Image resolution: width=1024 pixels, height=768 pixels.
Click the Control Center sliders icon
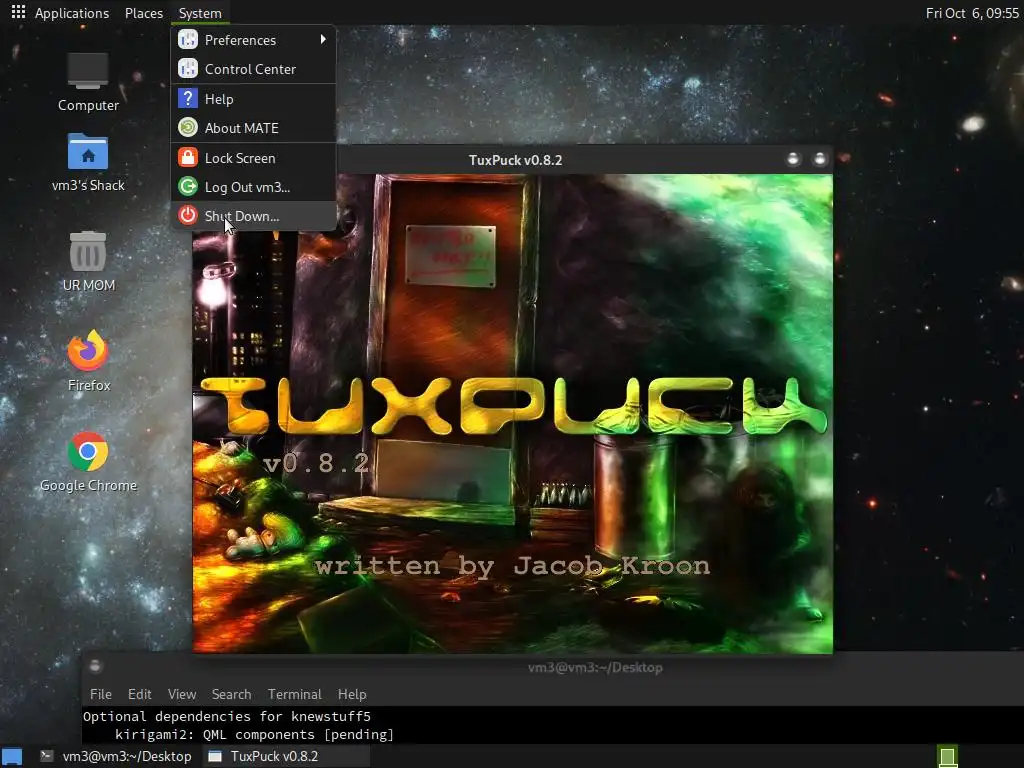(x=188, y=69)
